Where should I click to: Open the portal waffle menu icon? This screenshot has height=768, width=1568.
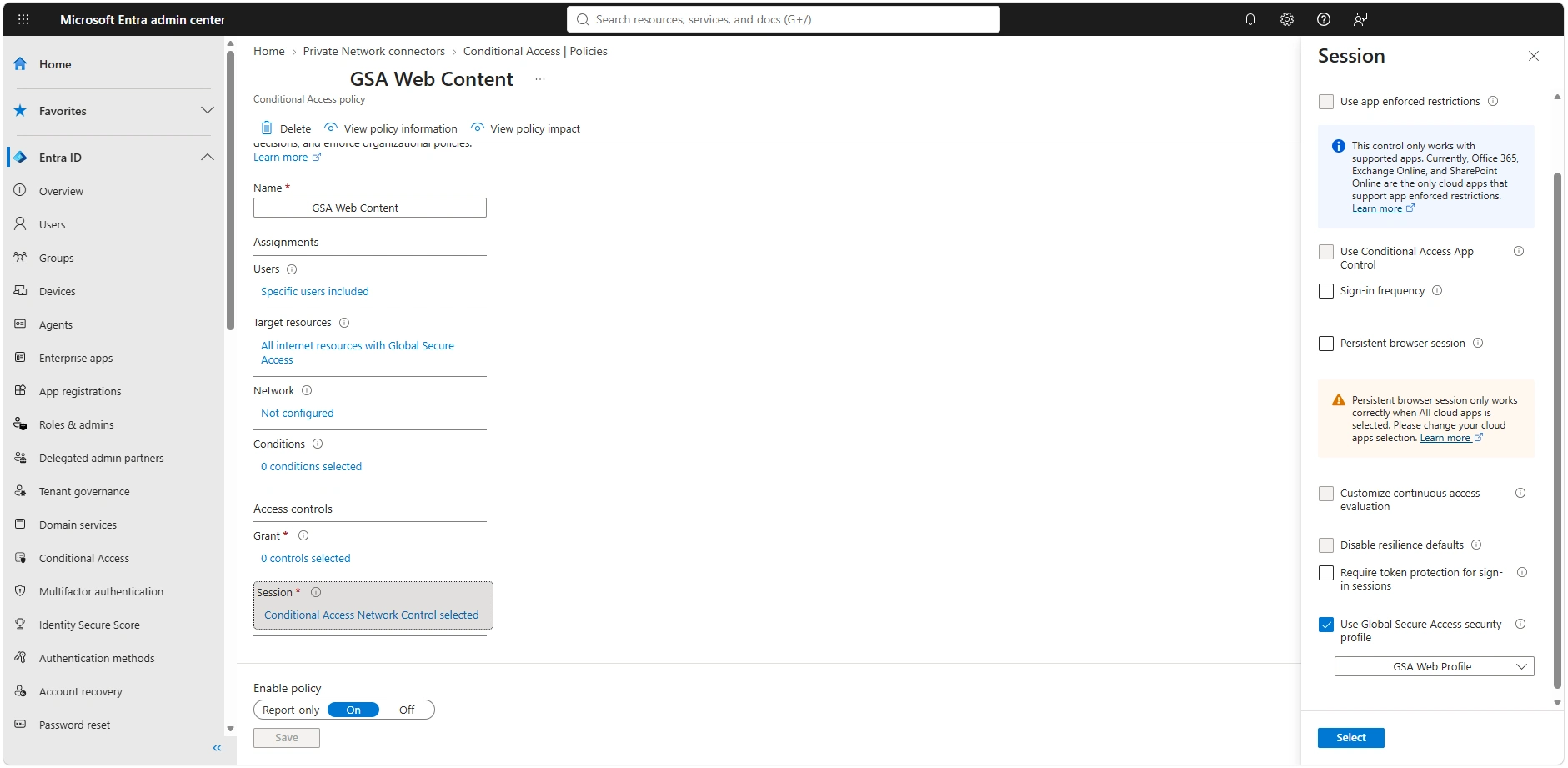click(23, 19)
